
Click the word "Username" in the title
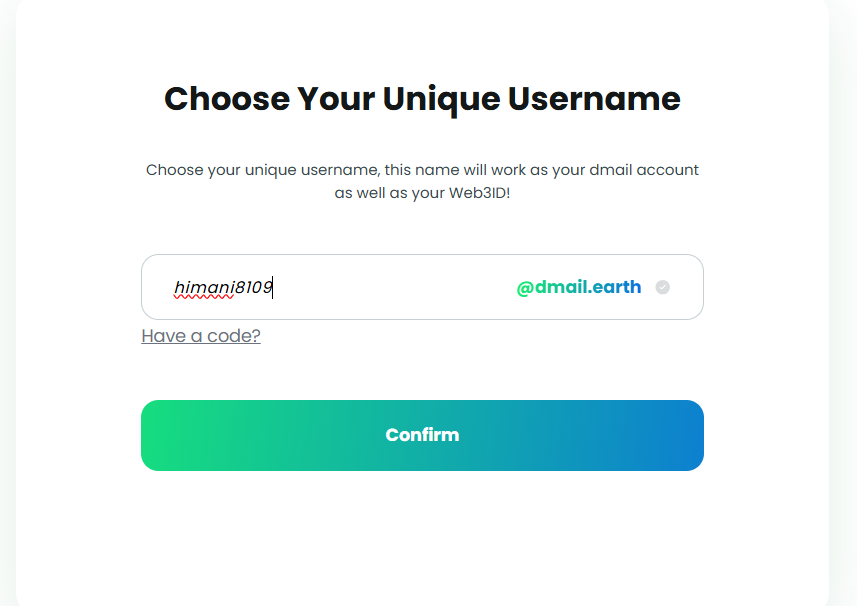(594, 99)
